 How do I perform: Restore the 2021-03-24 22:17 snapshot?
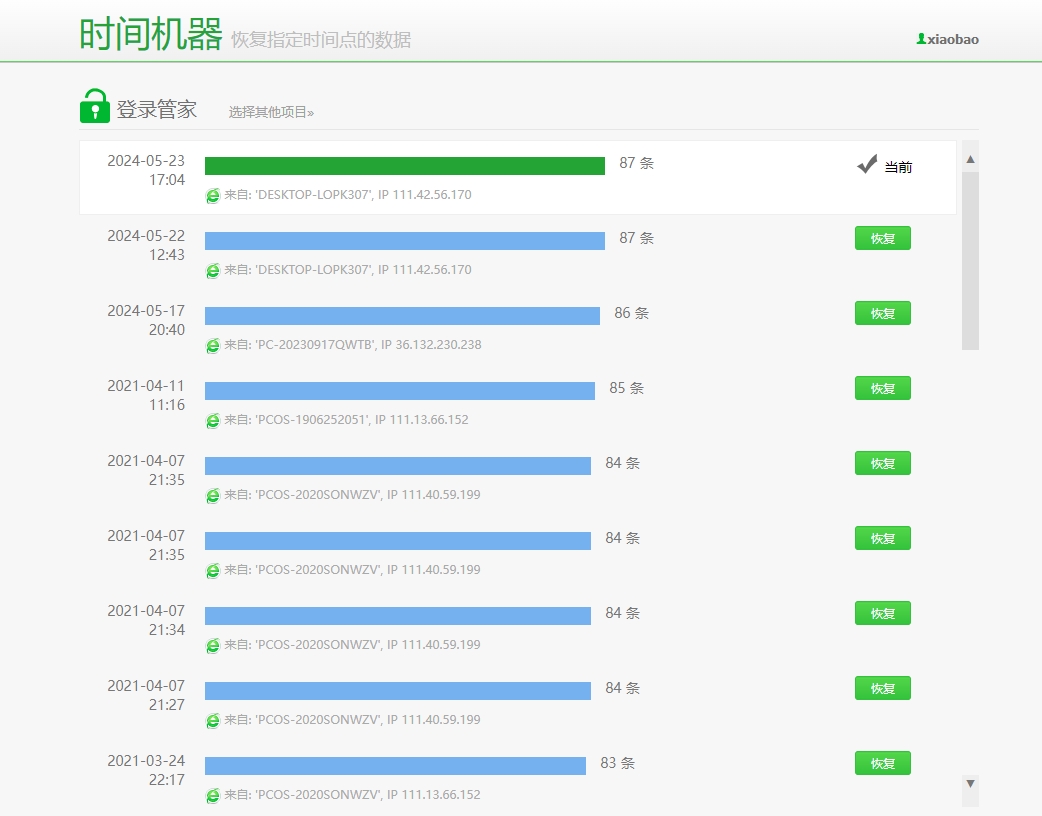tap(883, 764)
